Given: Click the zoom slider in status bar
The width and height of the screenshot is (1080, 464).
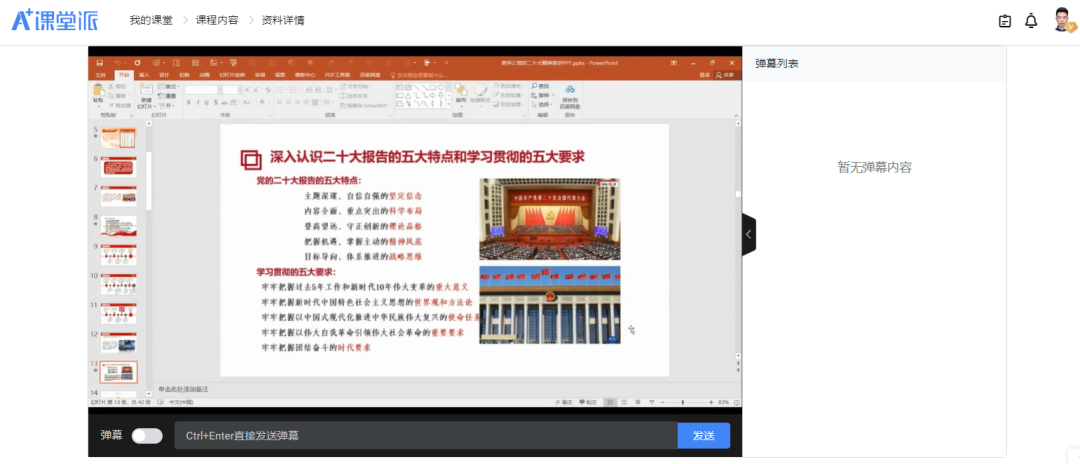Looking at the screenshot, I should click(683, 402).
